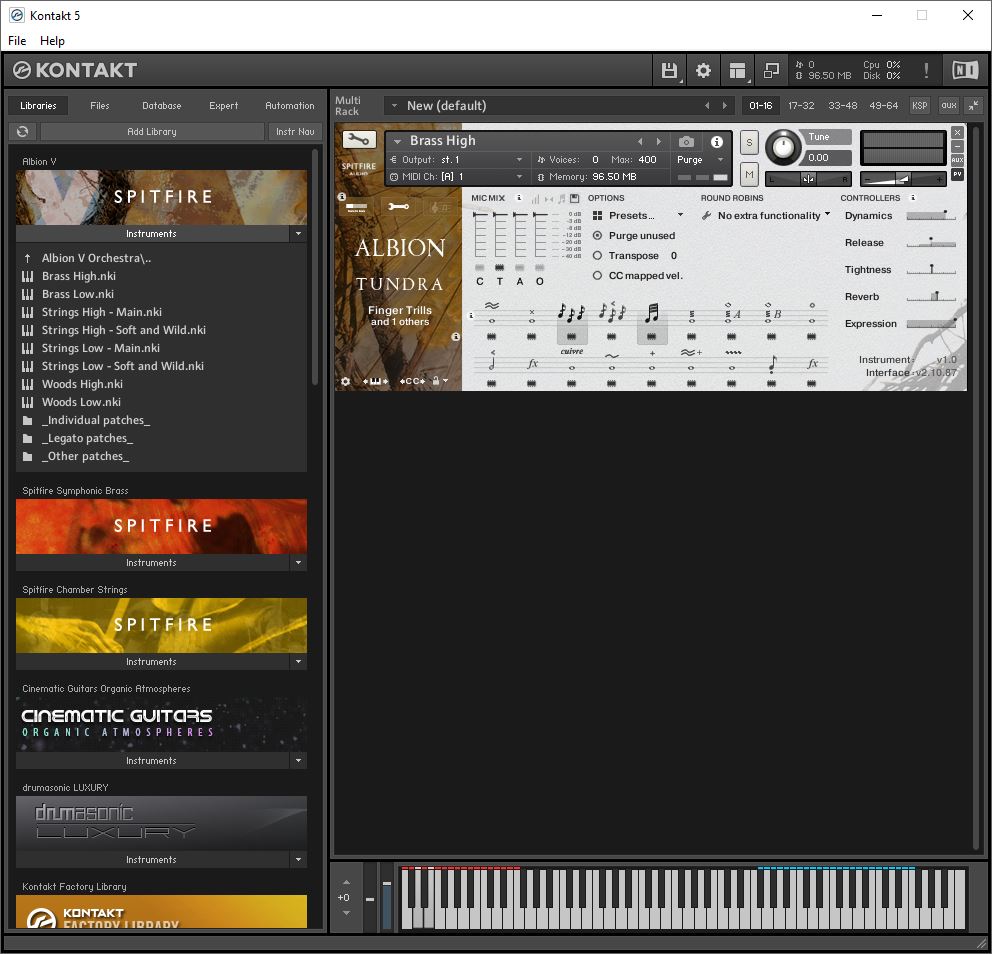Open No extra functionality dropdown
This screenshot has width=992, height=954.
[x=766, y=216]
